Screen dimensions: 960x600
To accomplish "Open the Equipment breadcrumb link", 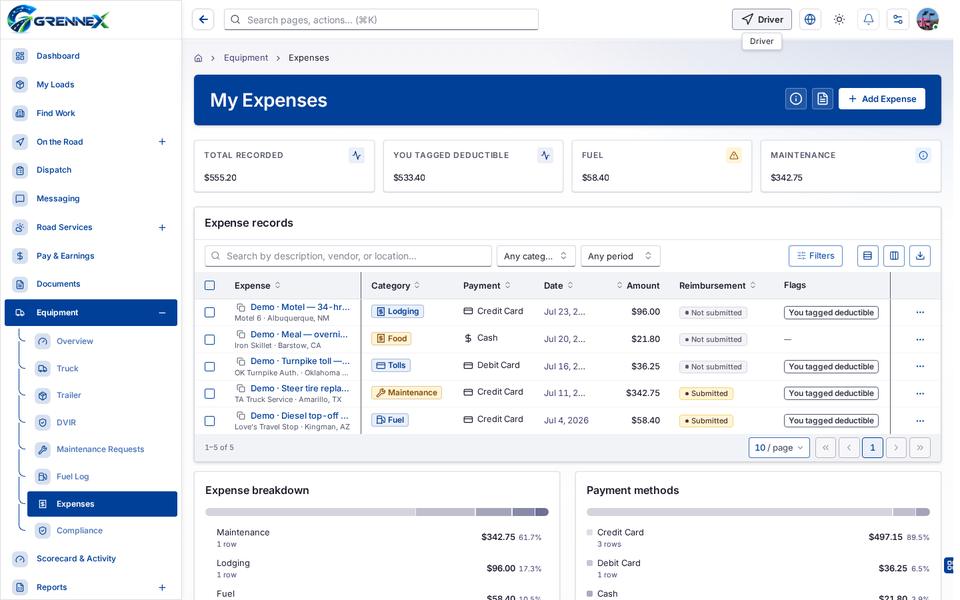I will click(x=246, y=58).
